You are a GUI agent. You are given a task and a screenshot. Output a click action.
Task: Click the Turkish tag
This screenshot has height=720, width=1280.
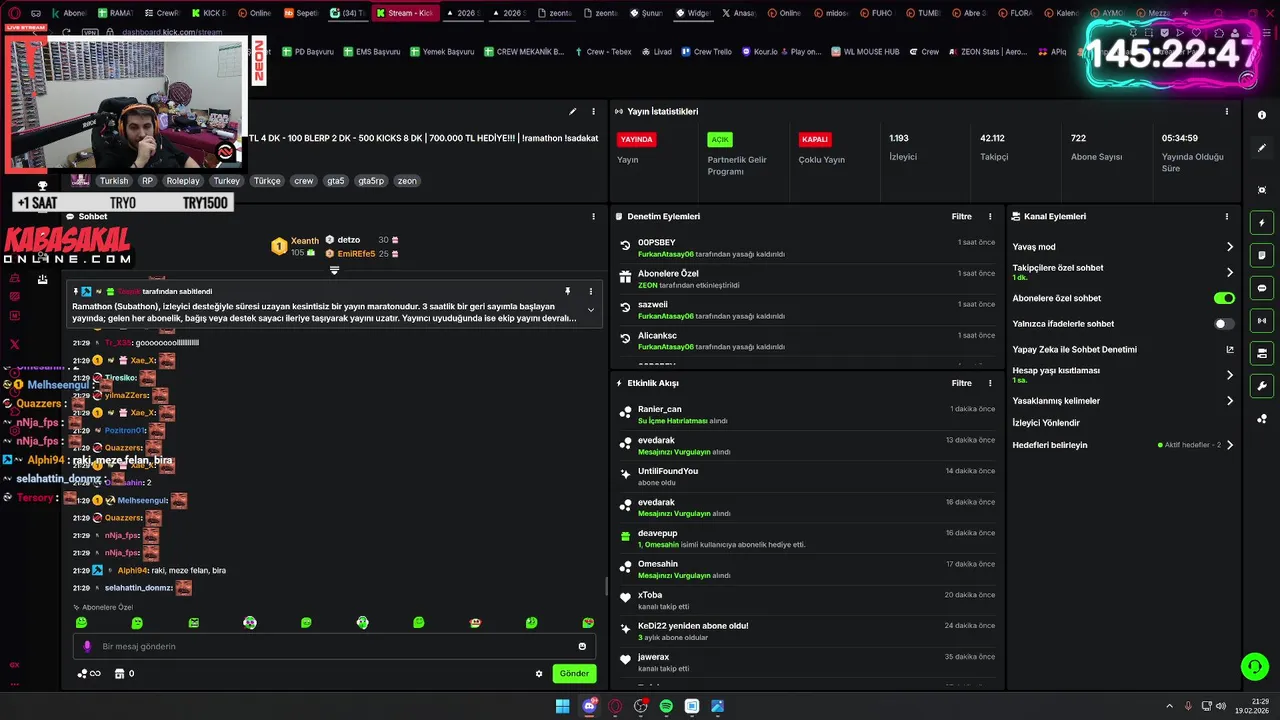114,181
